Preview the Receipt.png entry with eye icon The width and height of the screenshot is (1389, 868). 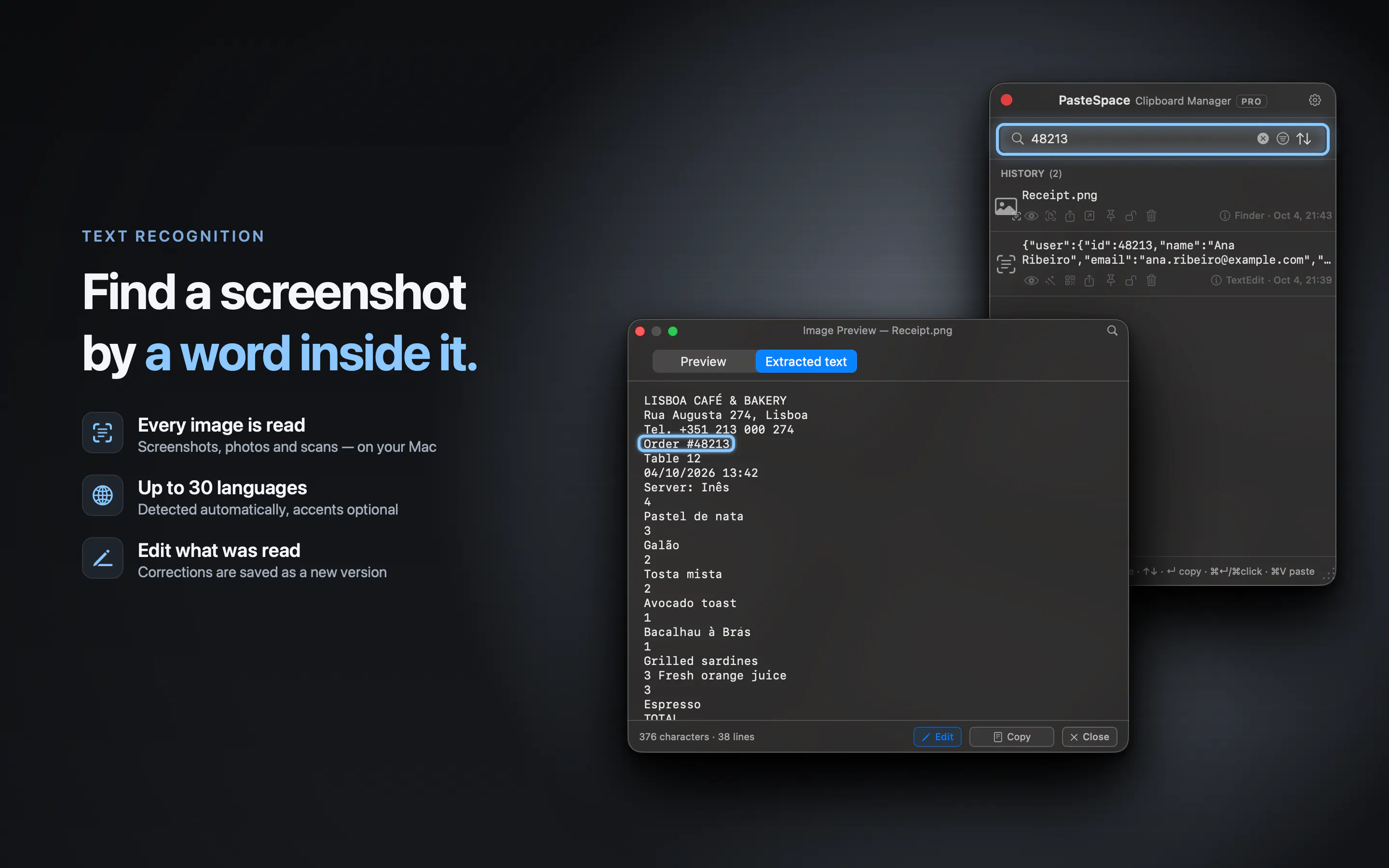click(1032, 216)
